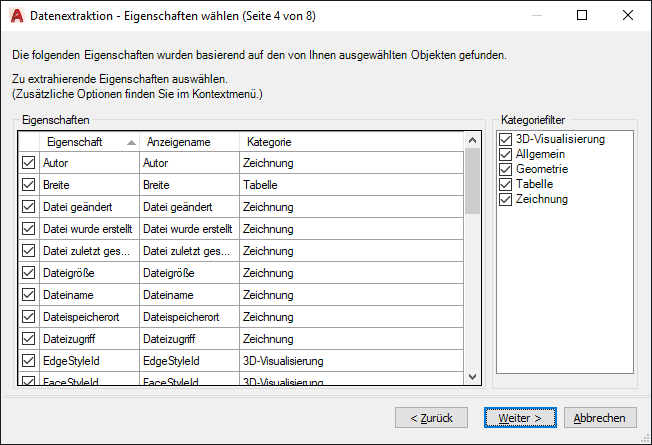
Task: Toggle the Geometrie category filter
Action: click(x=505, y=170)
